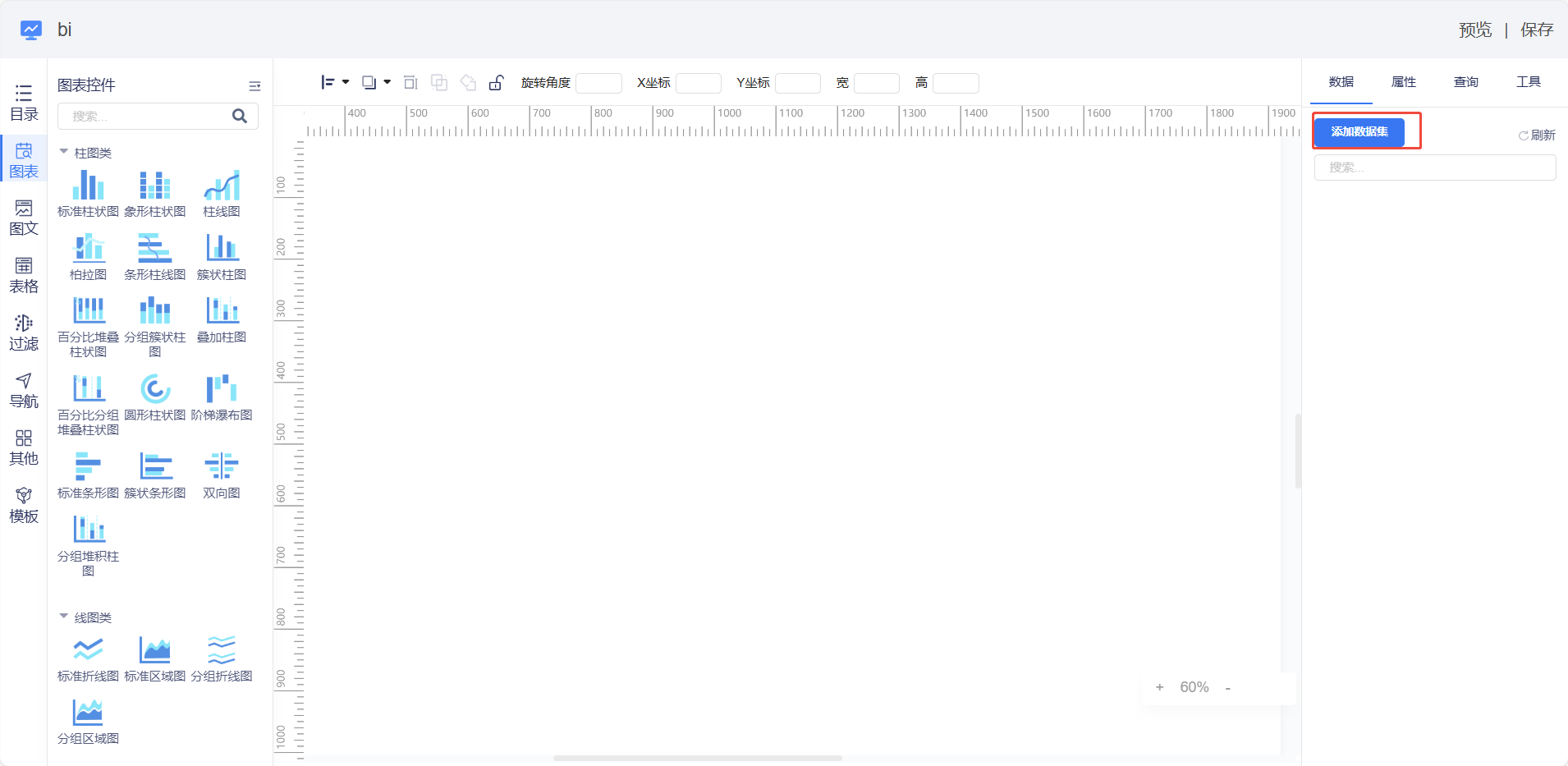
Task: Select the 标准柱状图 chart icon
Action: [x=88, y=186]
